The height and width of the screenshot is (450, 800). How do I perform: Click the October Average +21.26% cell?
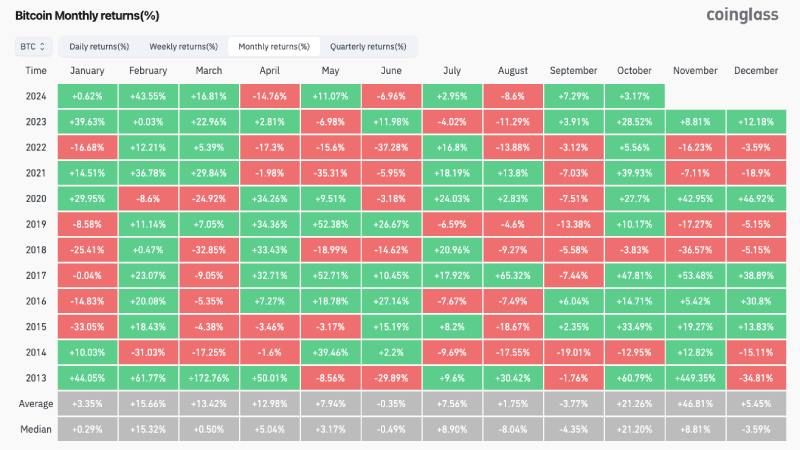pos(635,404)
